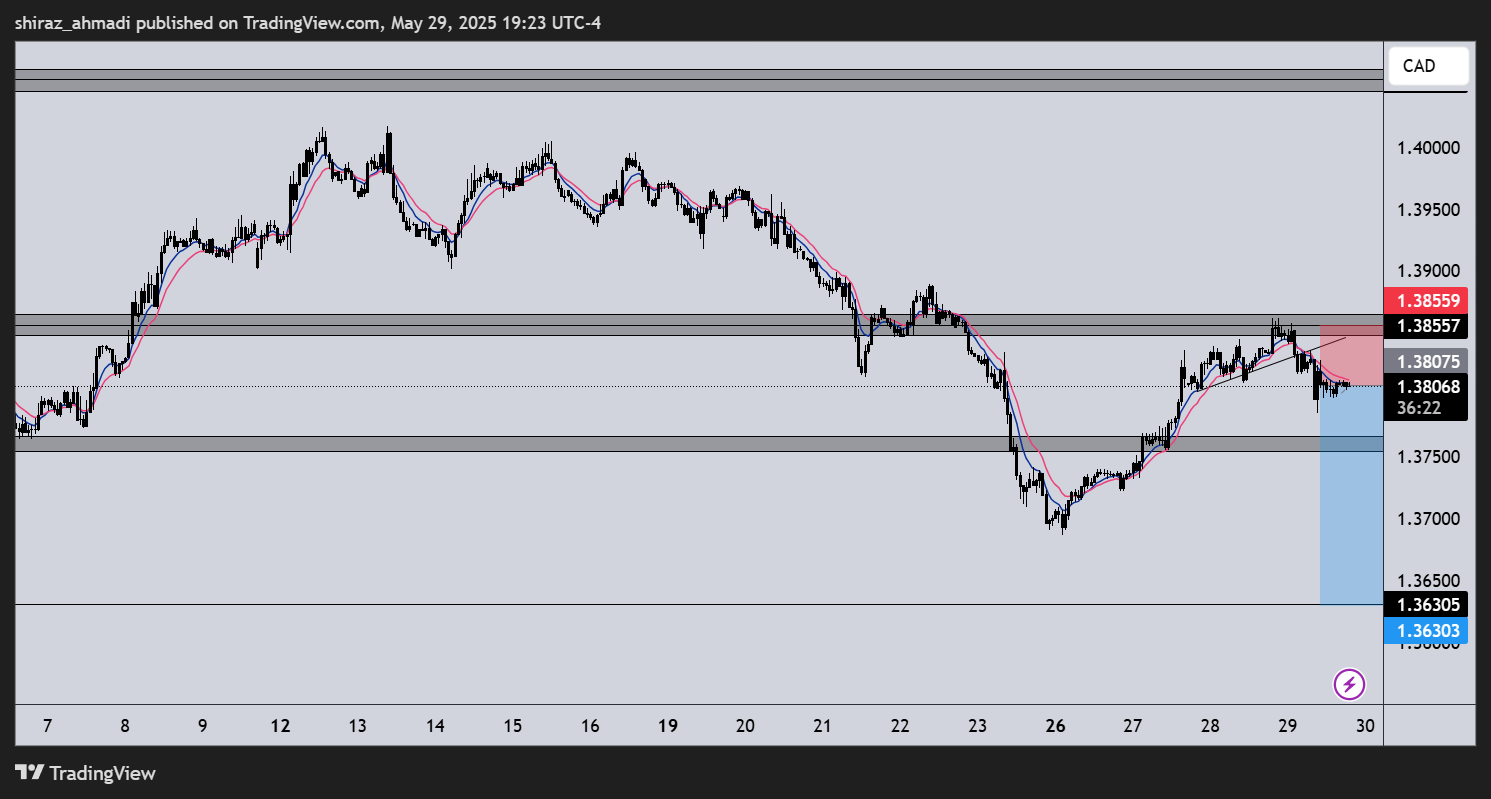Click the 1.39000 price axis label
The image size is (1491, 799).
click(x=1430, y=272)
